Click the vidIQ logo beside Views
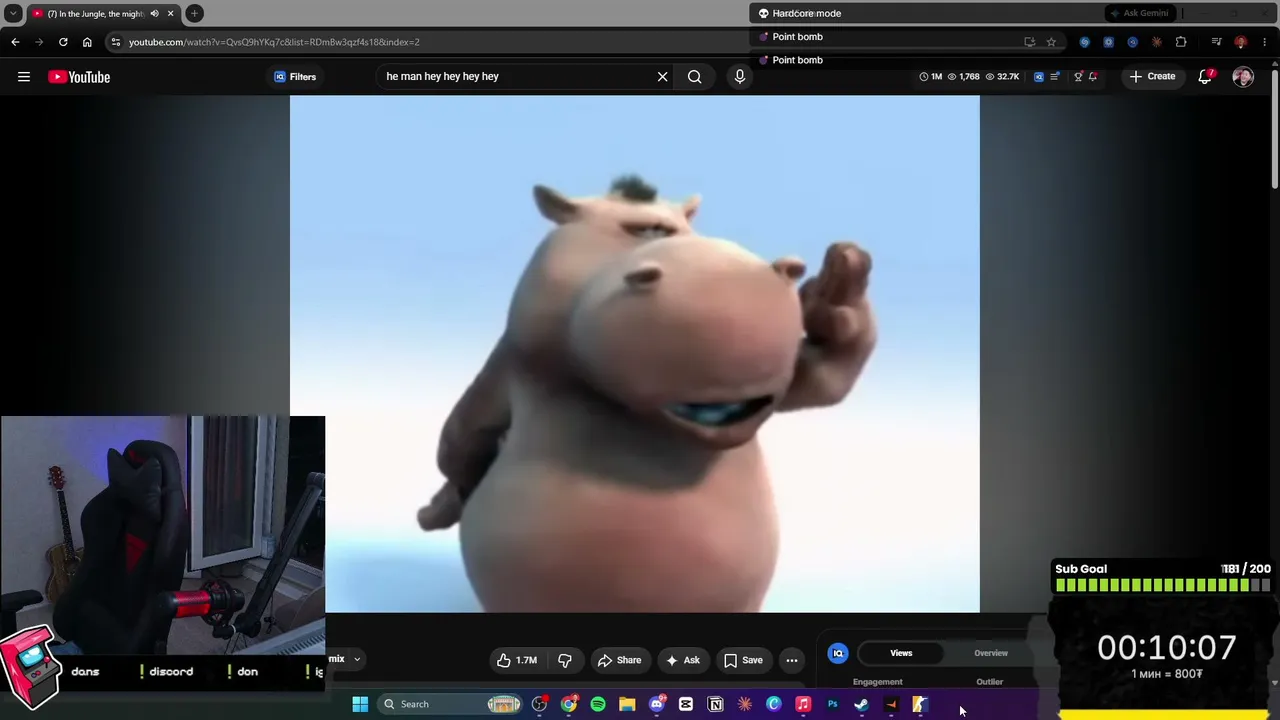 click(x=838, y=653)
